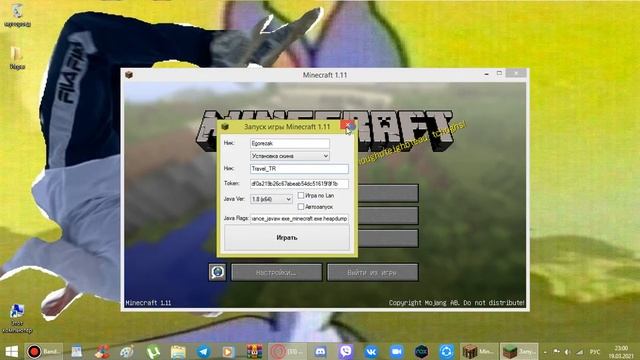The height and width of the screenshot is (360, 640).
Task: Click the network signal tray icon
Action: 580,352
